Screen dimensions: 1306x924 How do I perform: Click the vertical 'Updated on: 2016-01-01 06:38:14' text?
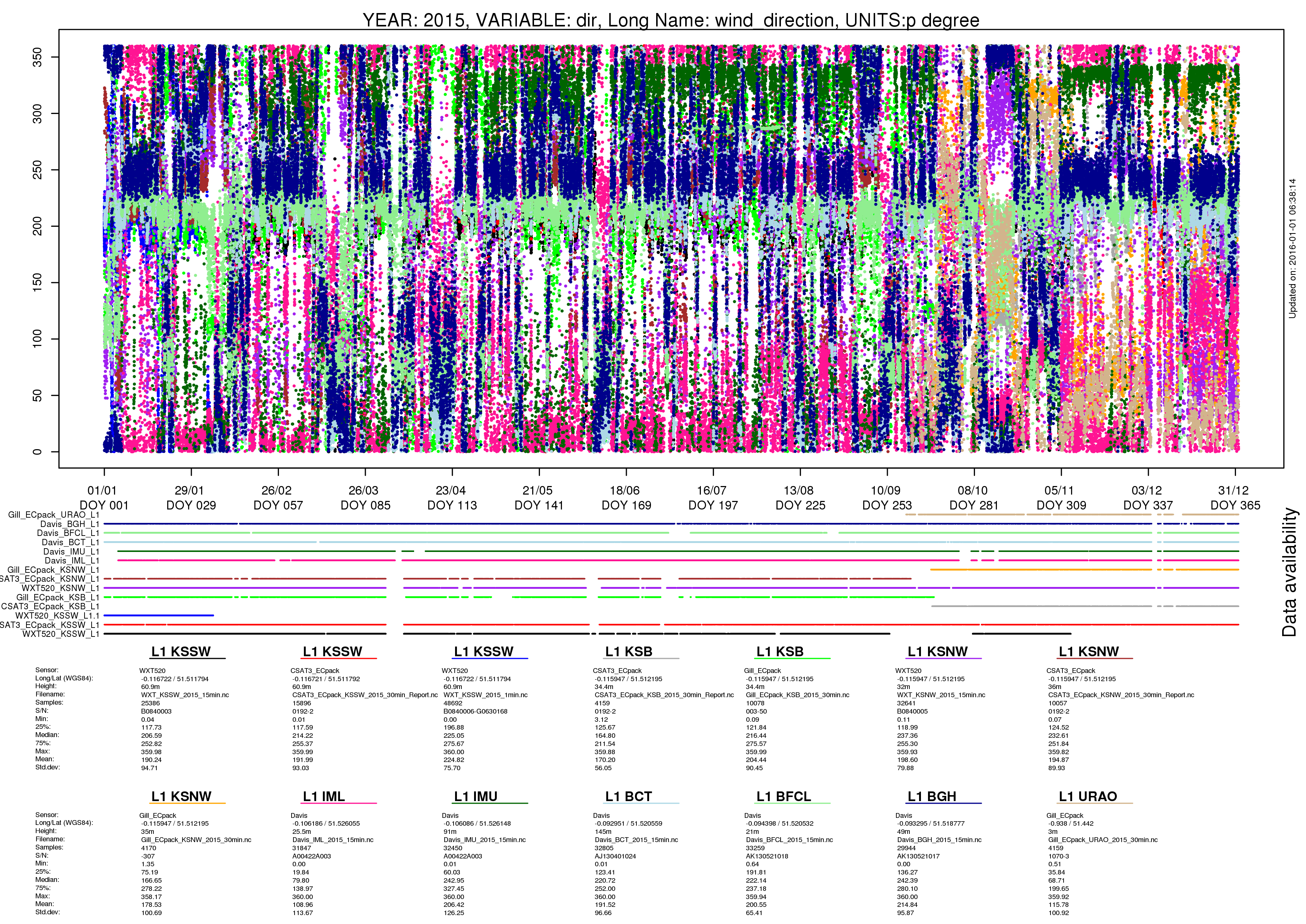tap(1292, 248)
